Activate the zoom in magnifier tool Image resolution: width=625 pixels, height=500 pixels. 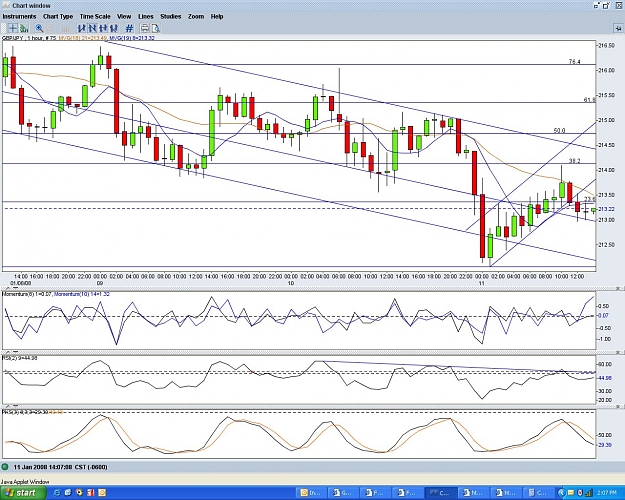(39, 28)
